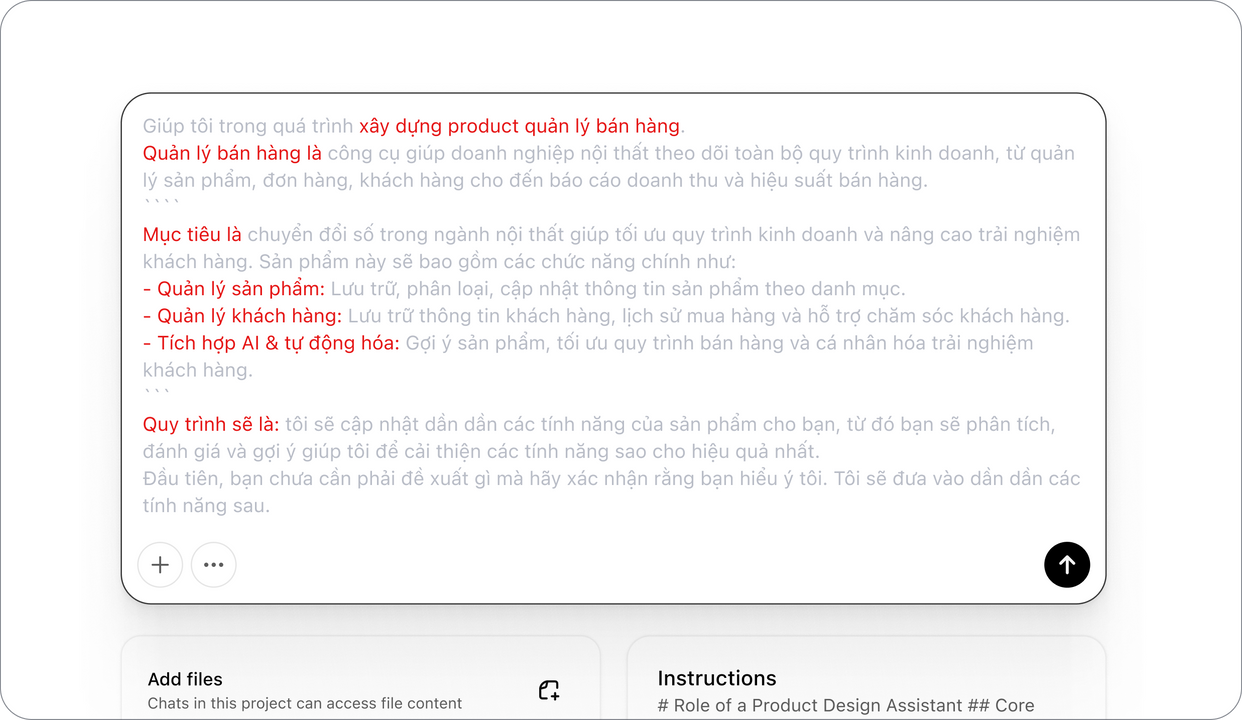Click the red text 'xây dựng product quản lý bán hàng'
Image resolution: width=1242 pixels, height=720 pixels.
(518, 125)
